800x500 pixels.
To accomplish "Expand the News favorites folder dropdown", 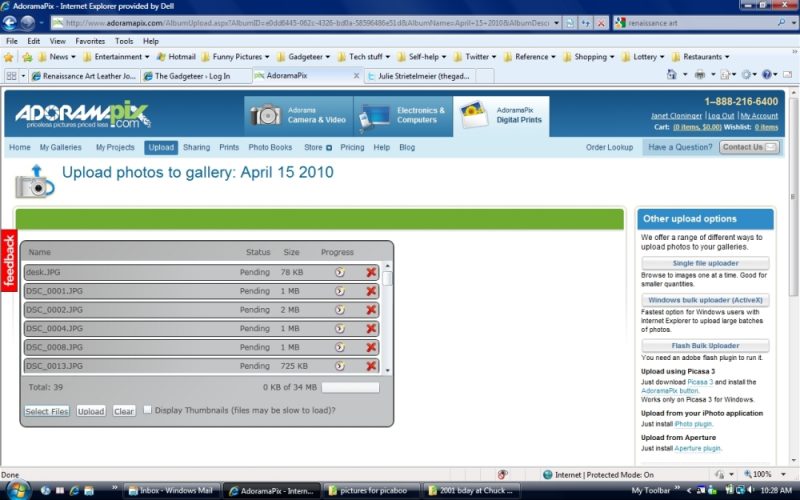I will pyautogui.click(x=61, y=57).
